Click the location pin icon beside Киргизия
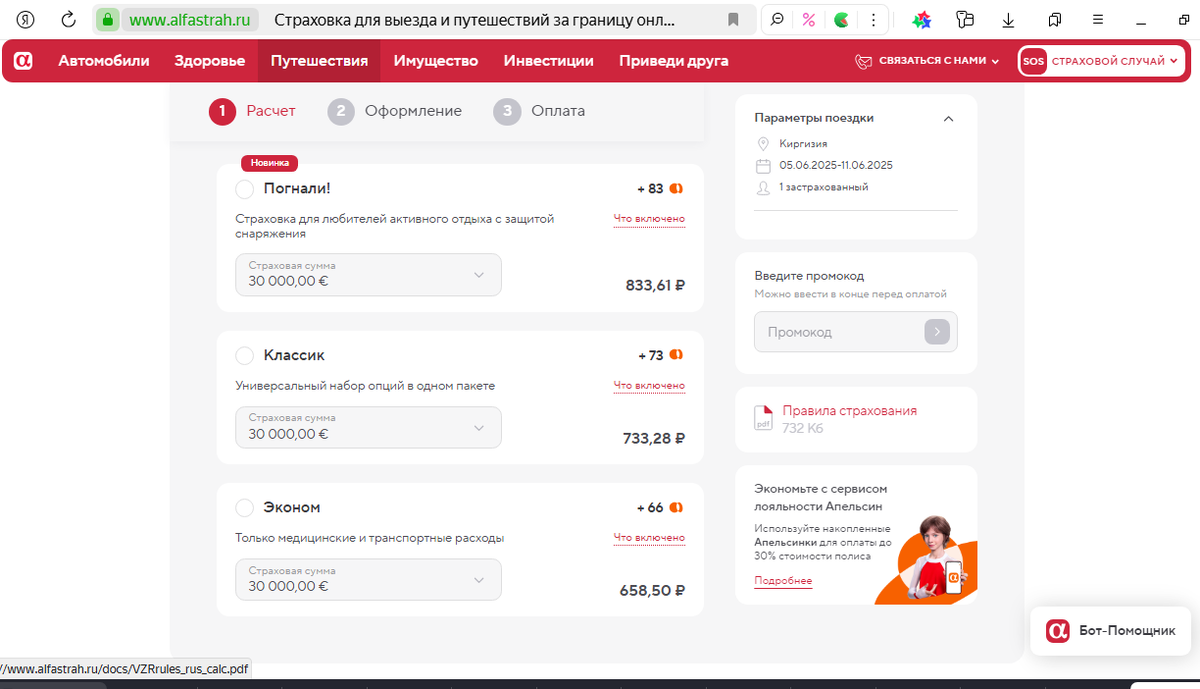The image size is (1200, 689). pos(763,144)
